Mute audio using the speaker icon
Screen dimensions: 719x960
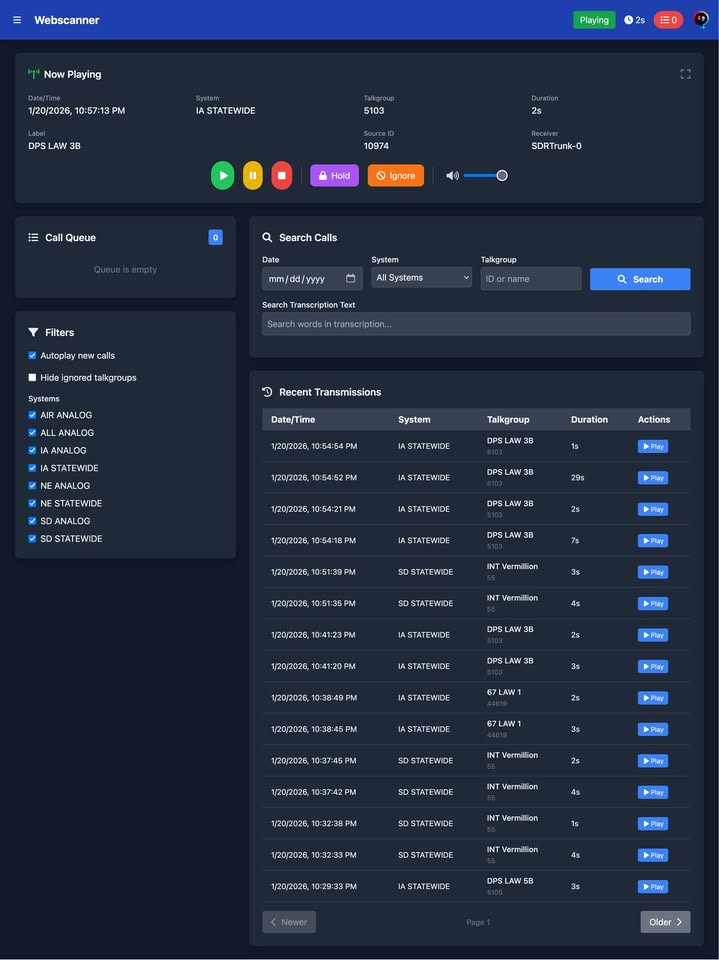coord(452,176)
